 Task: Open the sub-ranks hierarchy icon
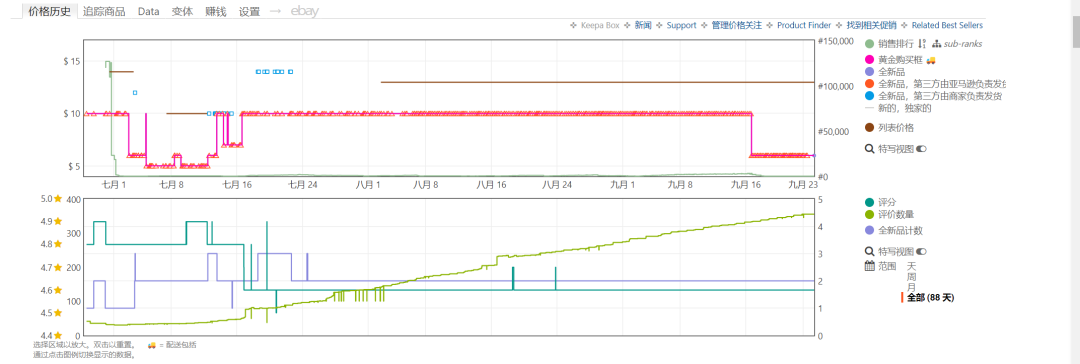(x=937, y=44)
